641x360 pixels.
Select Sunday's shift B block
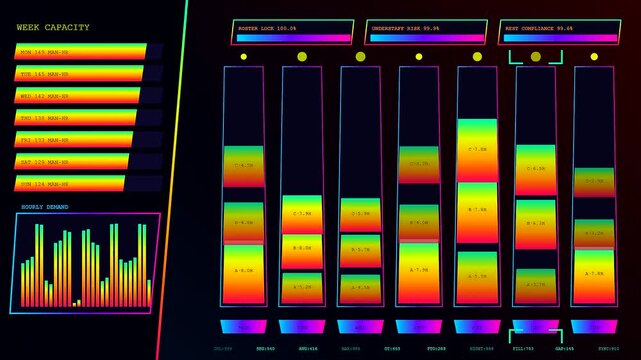[x=594, y=234]
